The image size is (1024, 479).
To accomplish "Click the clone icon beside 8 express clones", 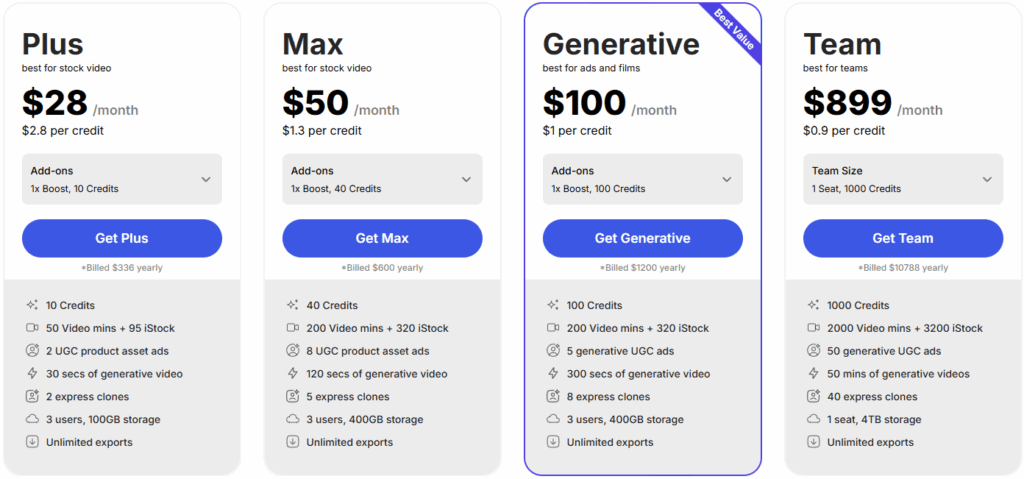I will 553,397.
